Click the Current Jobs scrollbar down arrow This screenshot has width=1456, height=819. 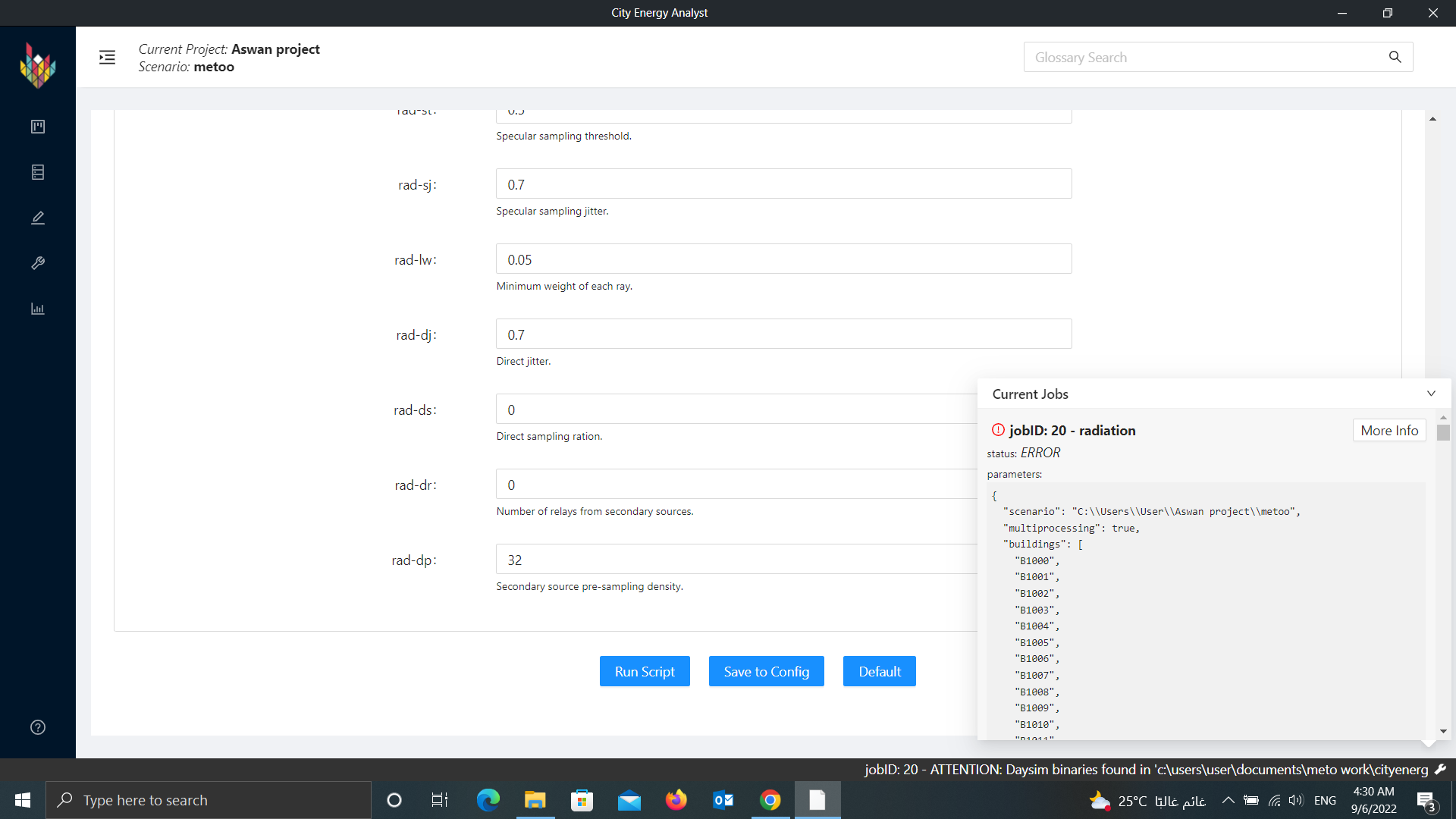pyautogui.click(x=1443, y=732)
